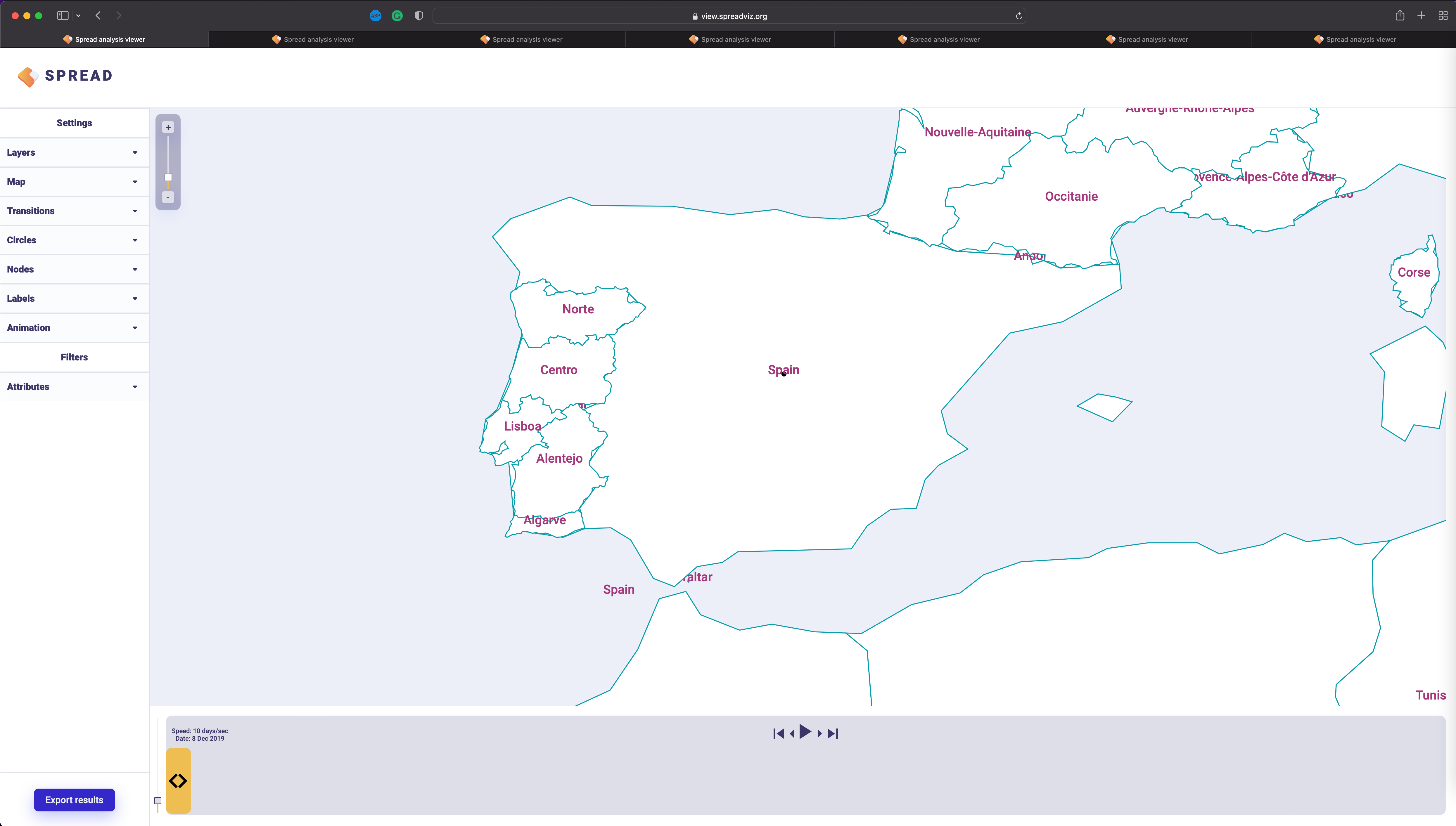Switch to the second Spread analysis viewer tab
The height and width of the screenshot is (826, 1456).
313,39
